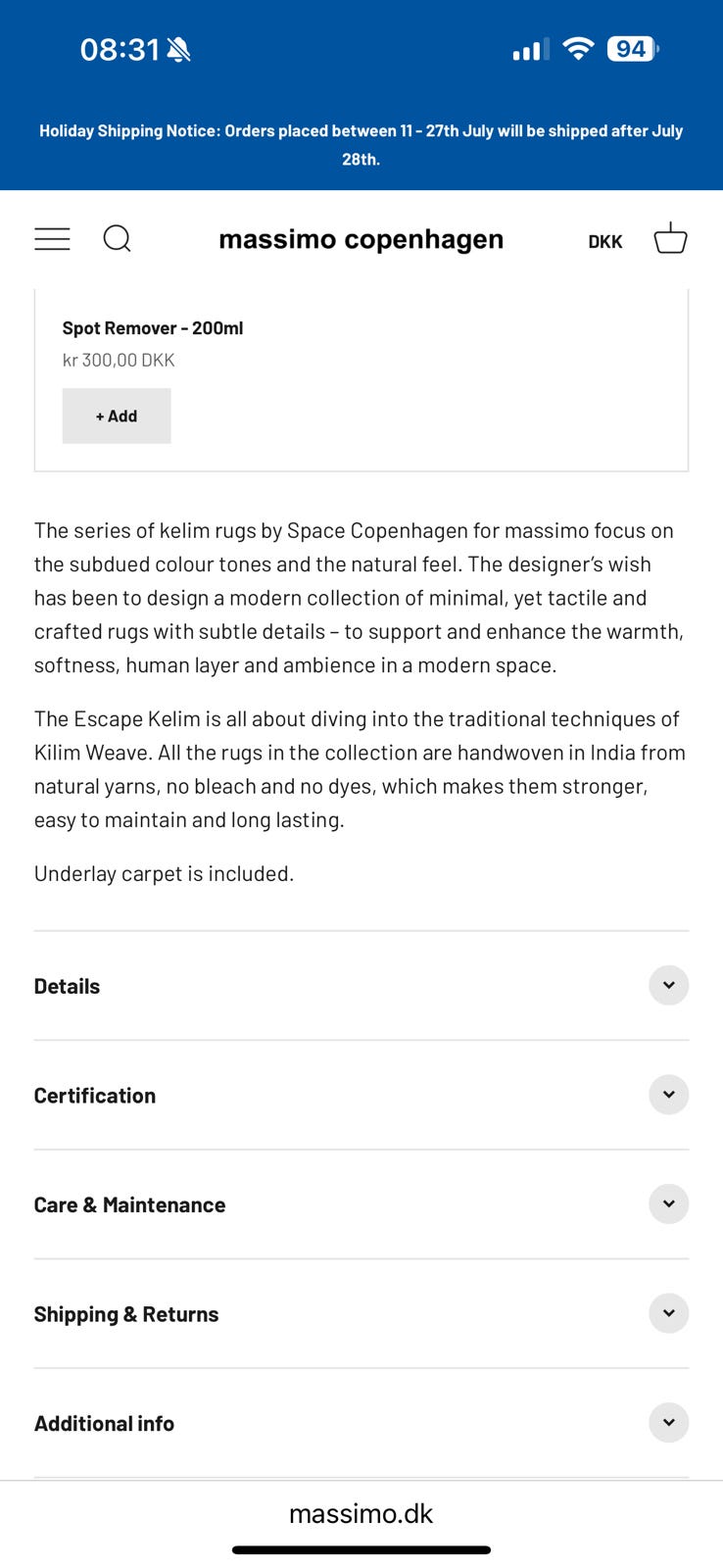This screenshot has height=1568, width=723.
Task: Tap the Wi-Fi status icon
Action: click(x=579, y=49)
